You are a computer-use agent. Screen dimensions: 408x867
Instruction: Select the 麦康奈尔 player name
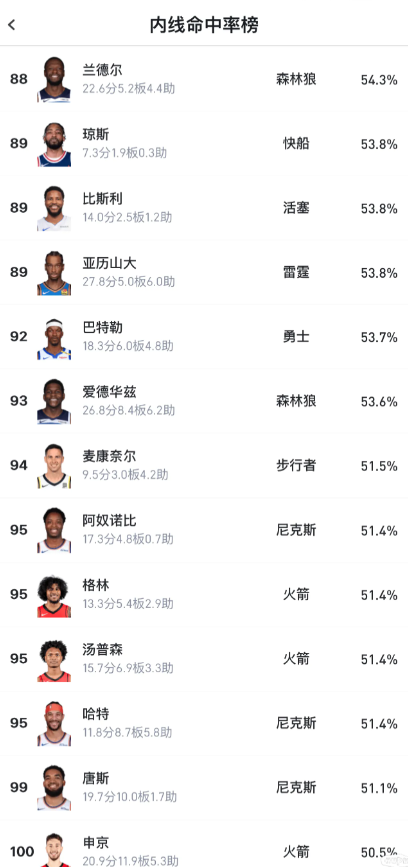pyautogui.click(x=109, y=457)
